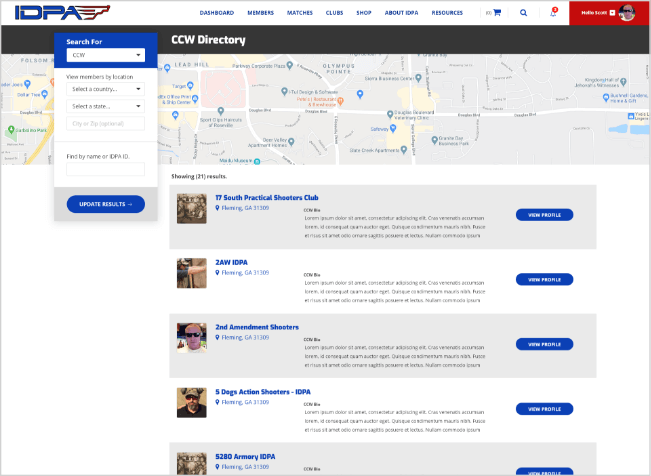Open the Matches menu
Screen dimensions: 651x476
click(299, 13)
